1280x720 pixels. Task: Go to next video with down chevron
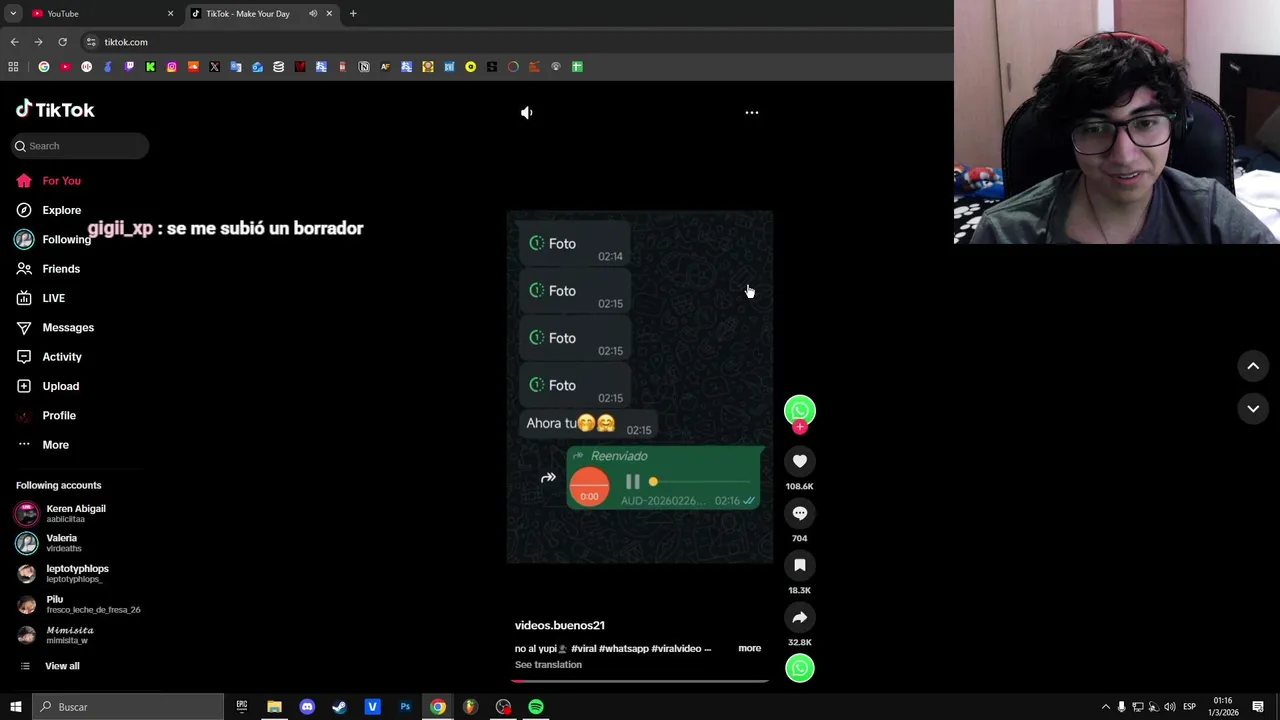point(1253,408)
